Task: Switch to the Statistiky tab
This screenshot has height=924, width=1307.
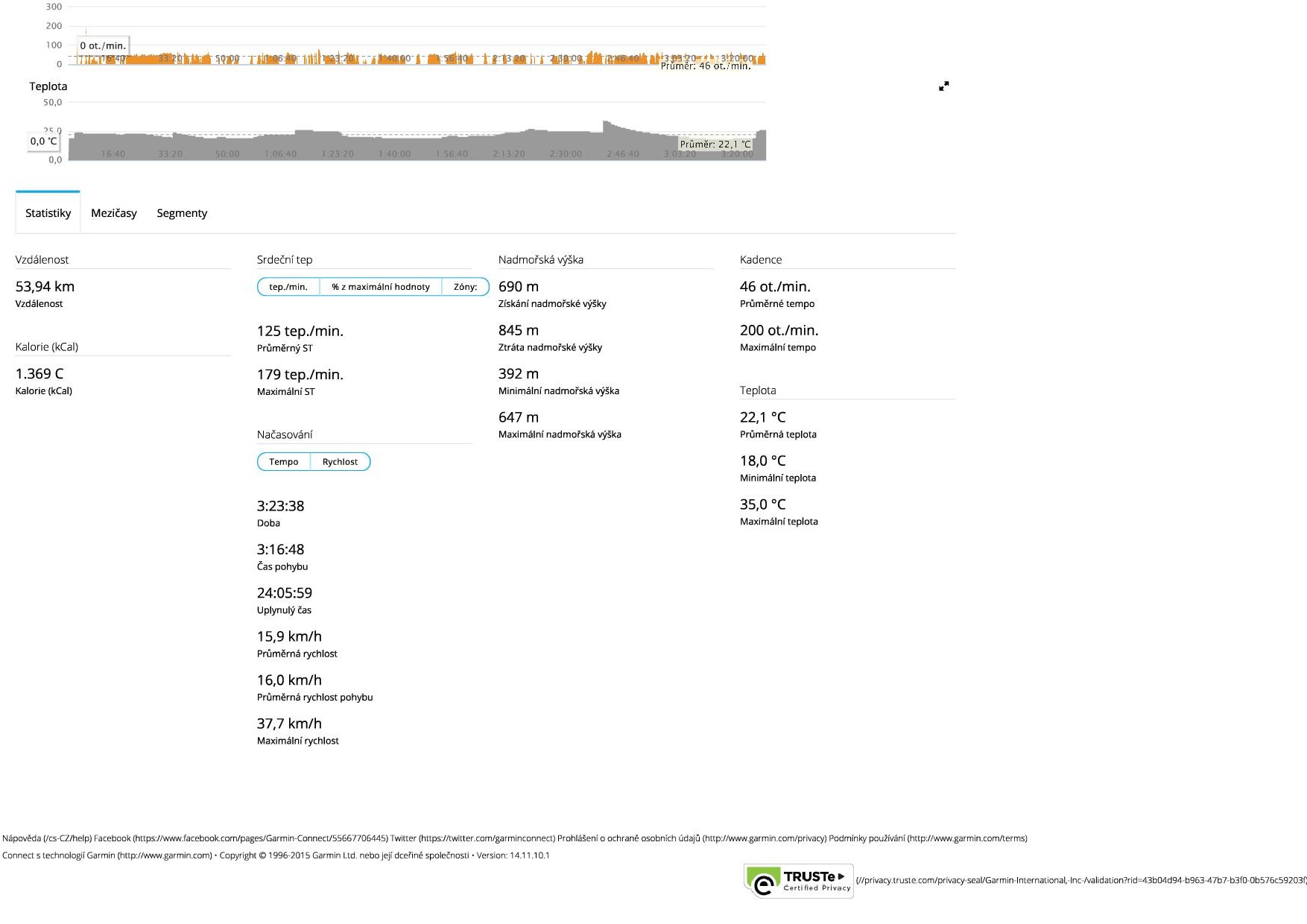Action: tap(48, 213)
